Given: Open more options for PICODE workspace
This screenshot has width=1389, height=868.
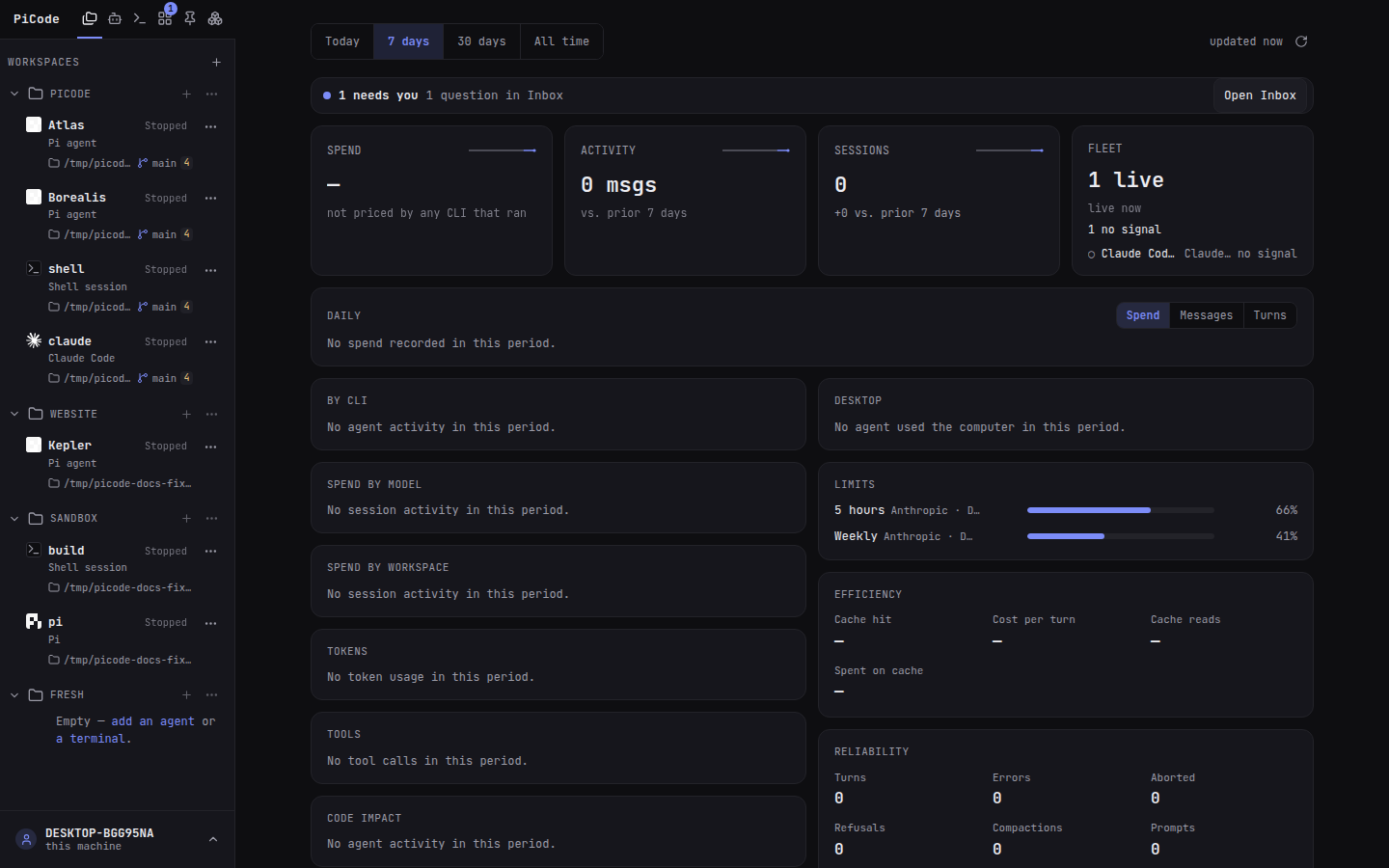Looking at the screenshot, I should coord(211,94).
